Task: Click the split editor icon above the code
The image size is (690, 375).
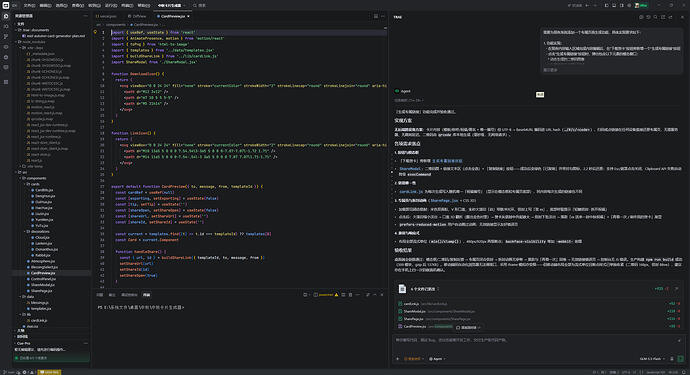Action: tap(376, 16)
